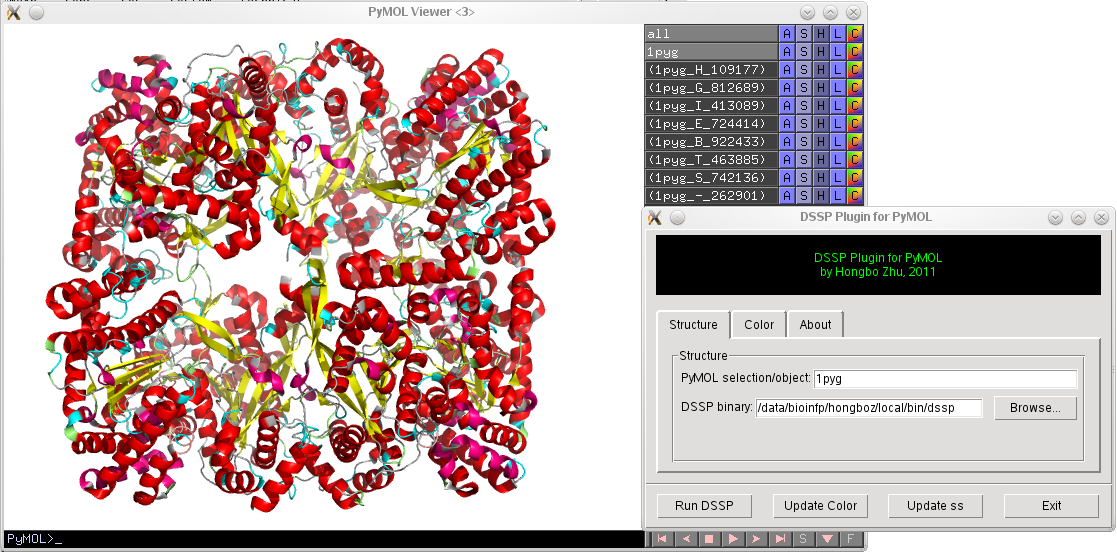This screenshot has height=552, width=1117.
Task: Click the PyMOL selection/object input field
Action: point(944,379)
